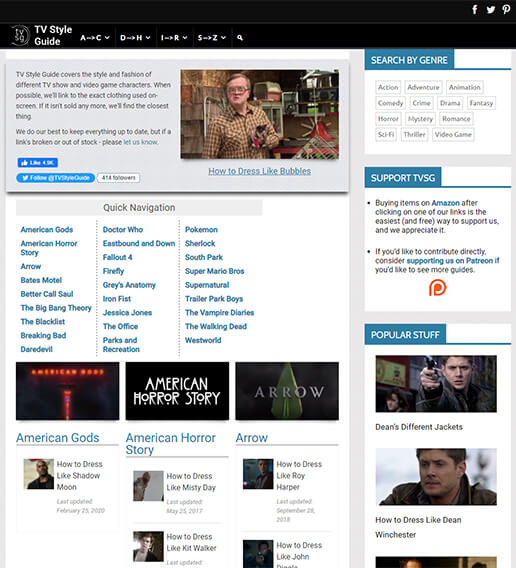The image size is (516, 568).
Task: Expand the A-->C menu
Action: coord(95,37)
